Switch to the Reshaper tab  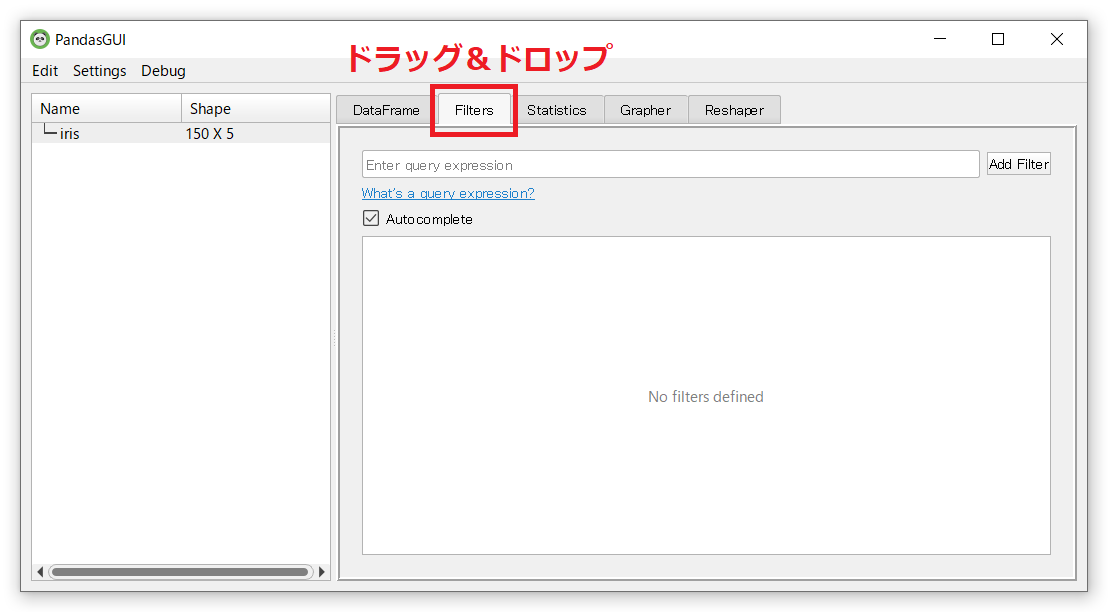coord(734,110)
